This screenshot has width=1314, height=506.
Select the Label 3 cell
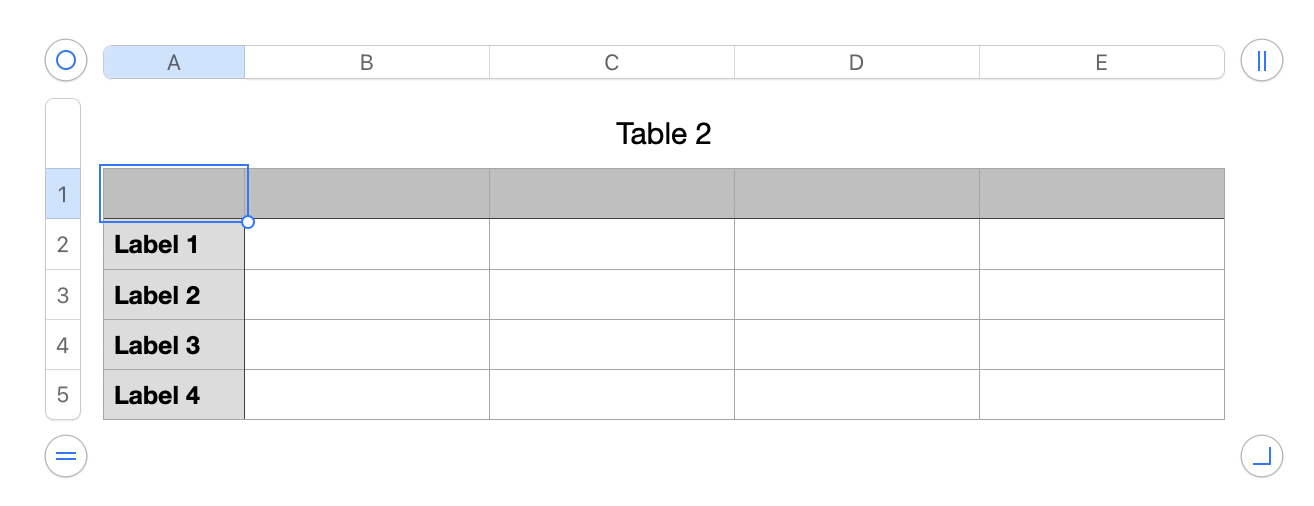point(174,345)
